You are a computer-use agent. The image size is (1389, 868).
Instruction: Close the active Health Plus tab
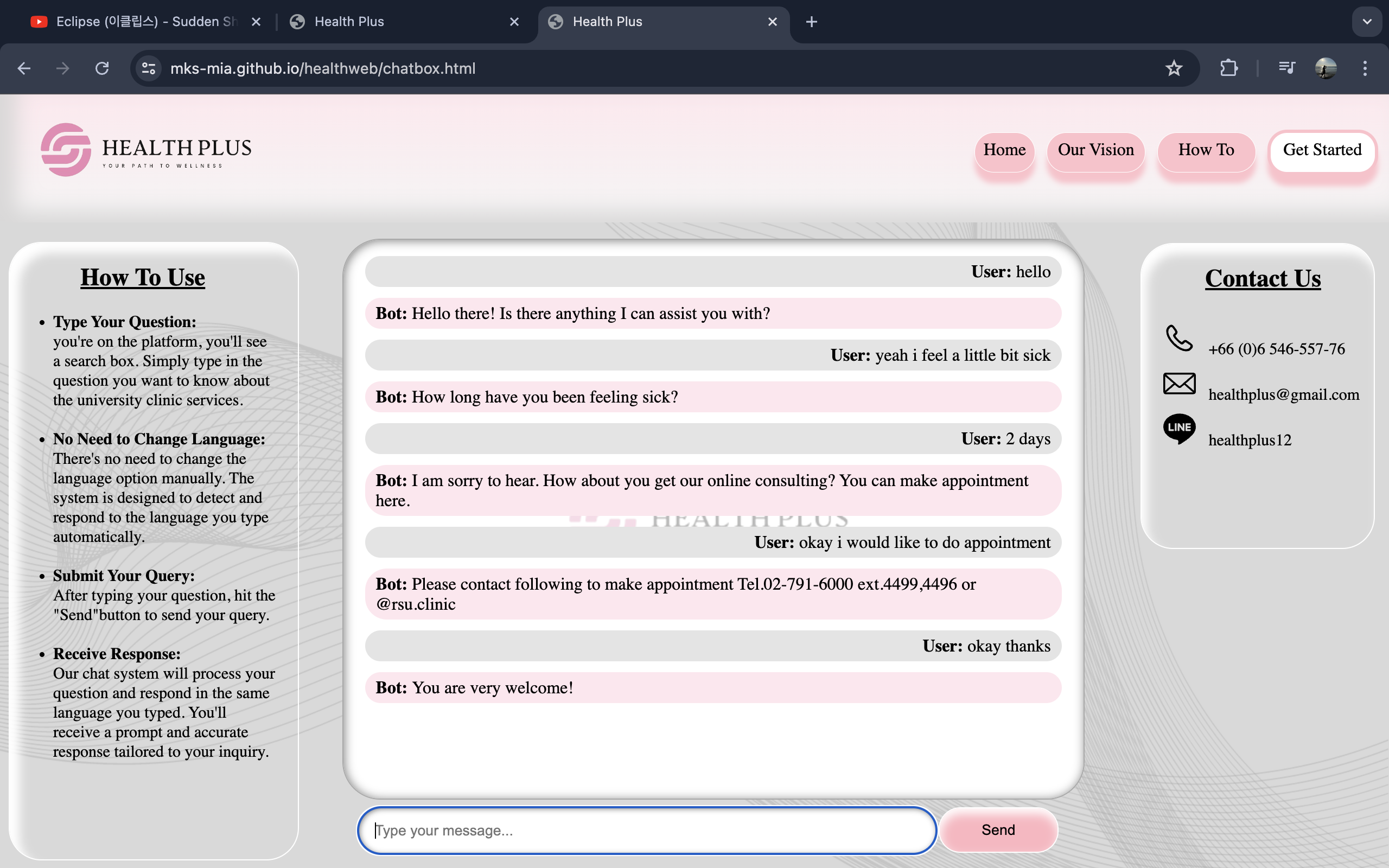coord(773,22)
